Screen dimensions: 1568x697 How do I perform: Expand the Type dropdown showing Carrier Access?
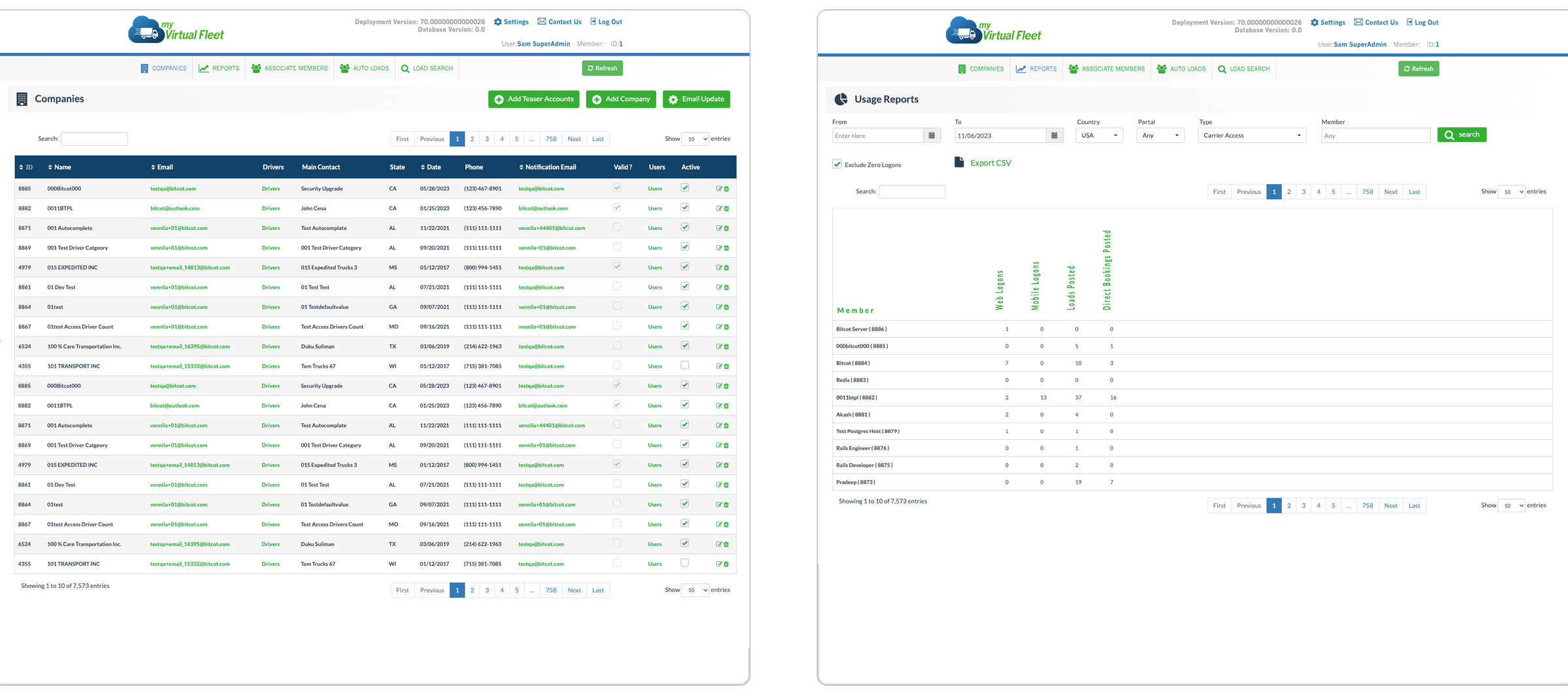pos(1251,136)
